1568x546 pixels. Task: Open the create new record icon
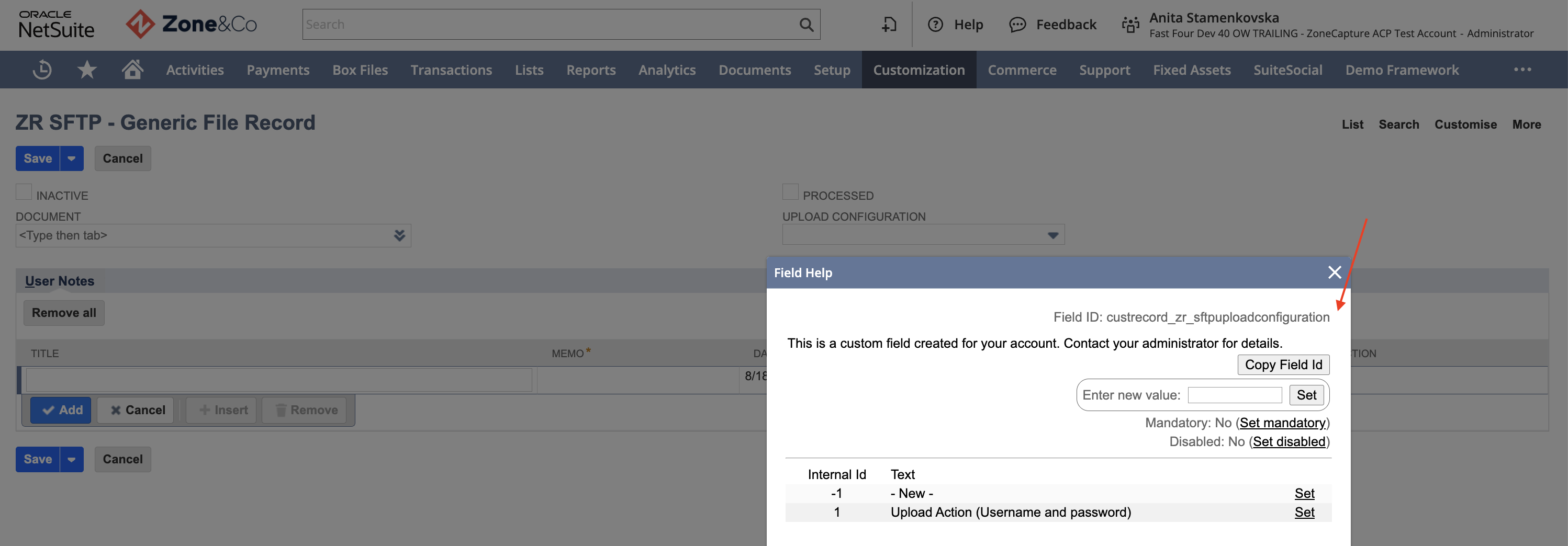(x=889, y=25)
